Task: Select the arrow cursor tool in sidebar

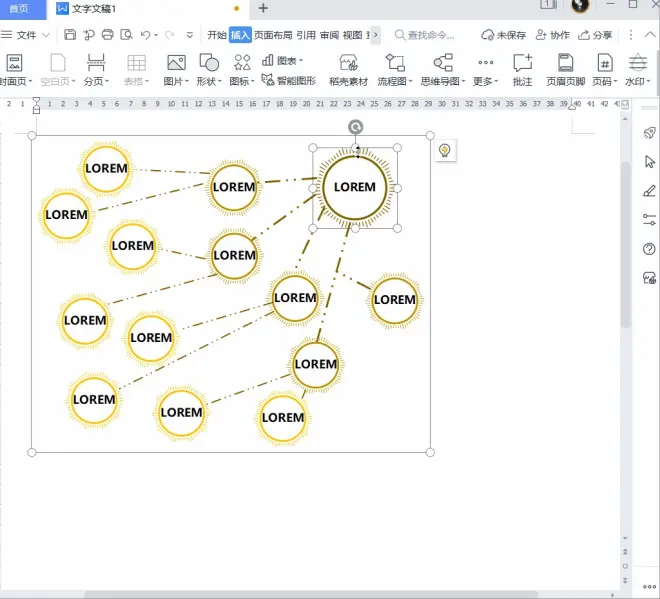Action: (x=649, y=162)
